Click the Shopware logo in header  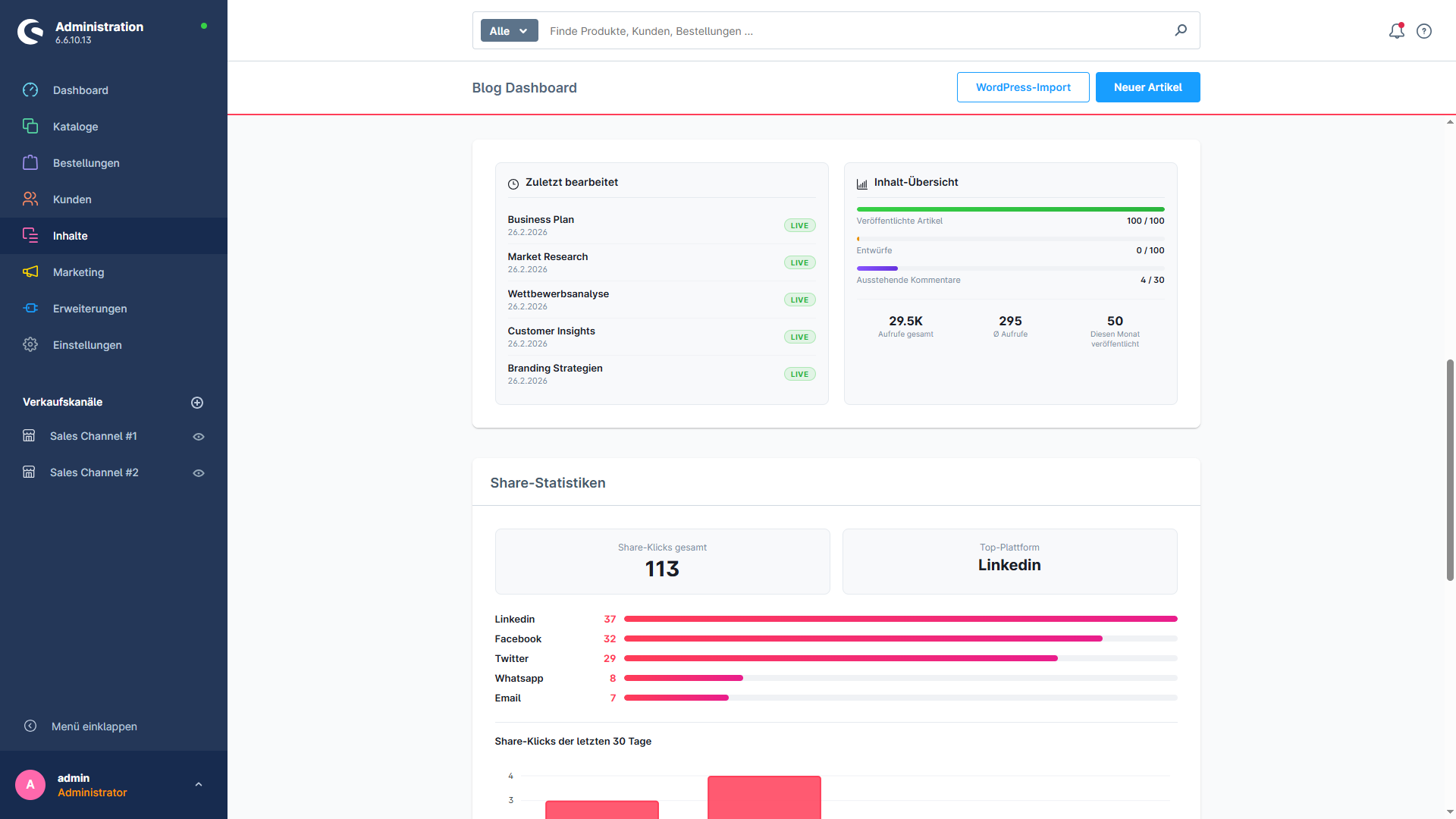click(31, 32)
